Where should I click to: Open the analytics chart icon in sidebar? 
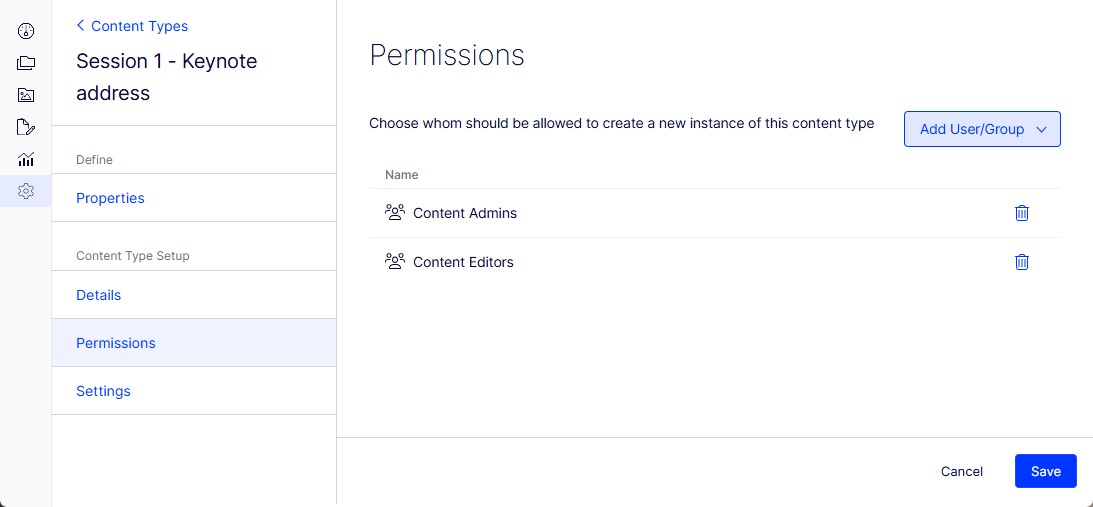26,159
